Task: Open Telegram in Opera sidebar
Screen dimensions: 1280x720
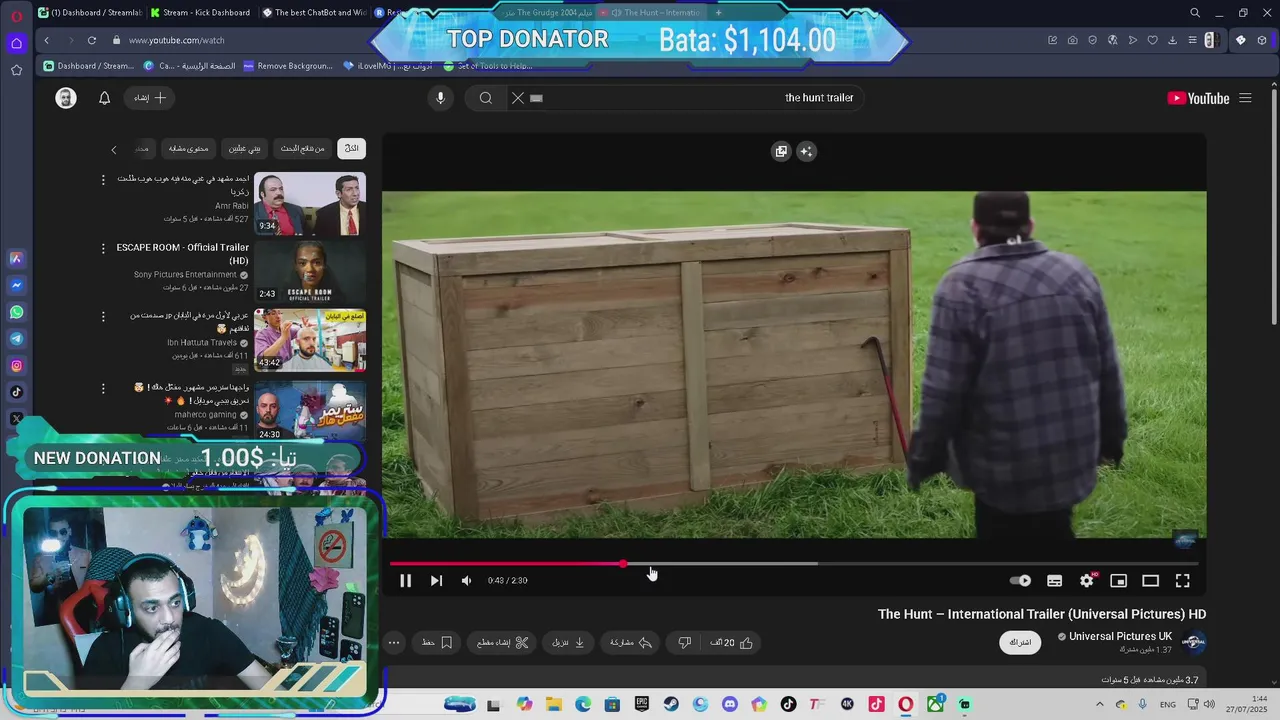Action: (x=16, y=339)
